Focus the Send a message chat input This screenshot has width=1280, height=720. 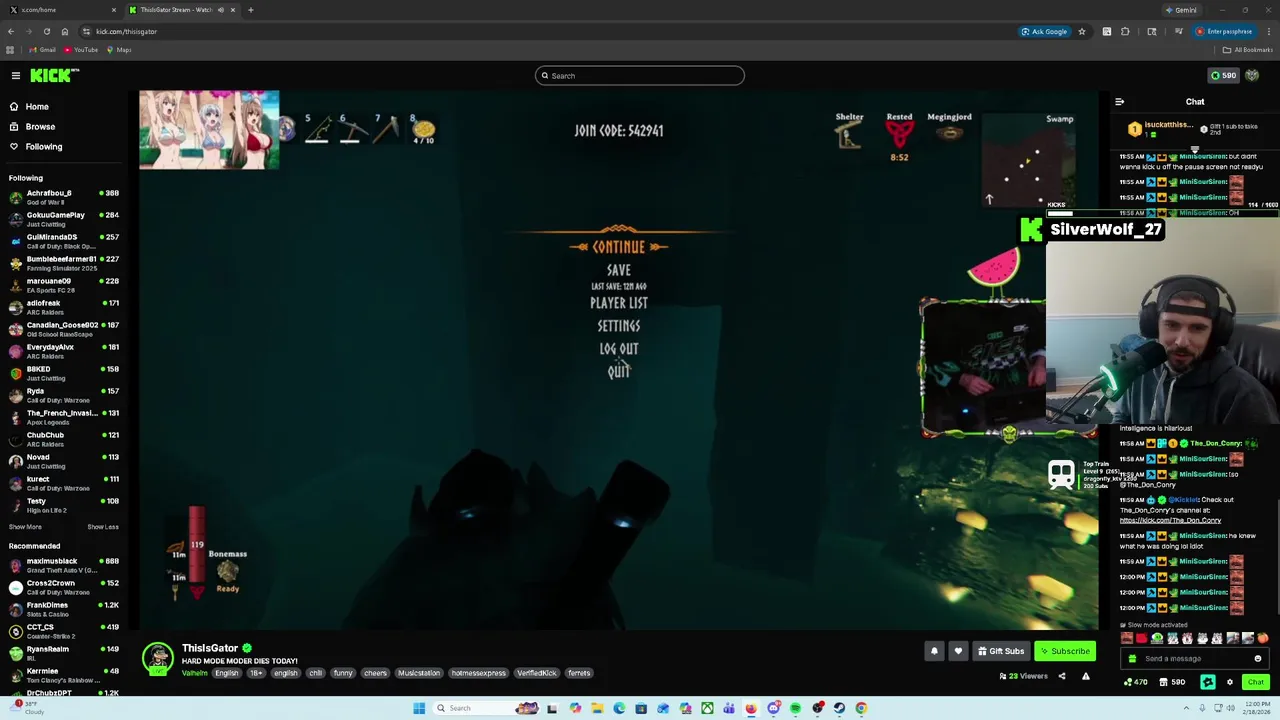pyautogui.click(x=1195, y=659)
